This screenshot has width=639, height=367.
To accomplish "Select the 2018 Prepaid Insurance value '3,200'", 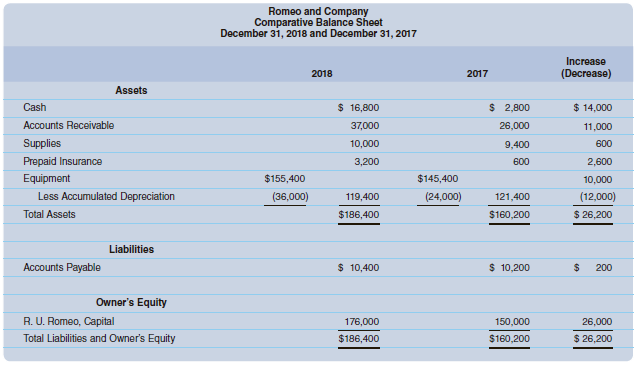I will (x=367, y=162).
